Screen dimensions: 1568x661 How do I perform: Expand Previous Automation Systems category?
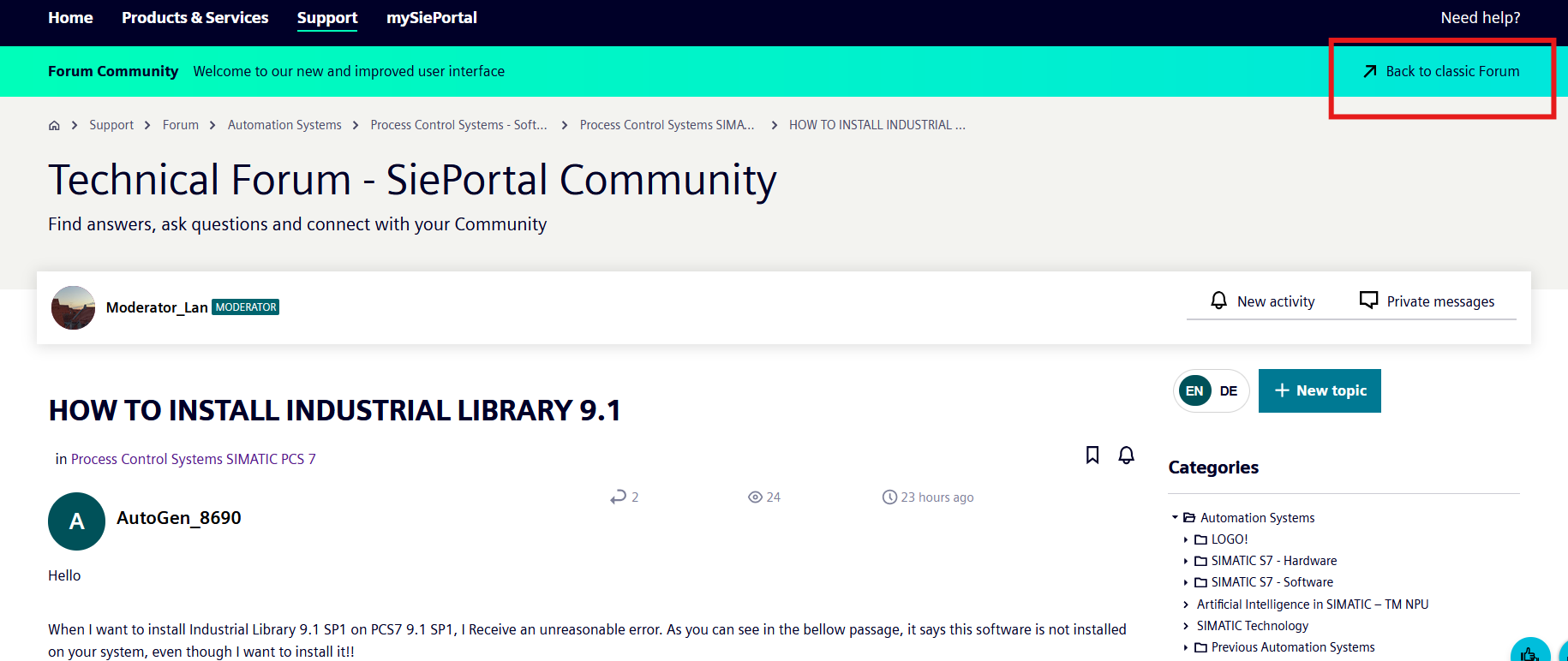(x=1186, y=647)
